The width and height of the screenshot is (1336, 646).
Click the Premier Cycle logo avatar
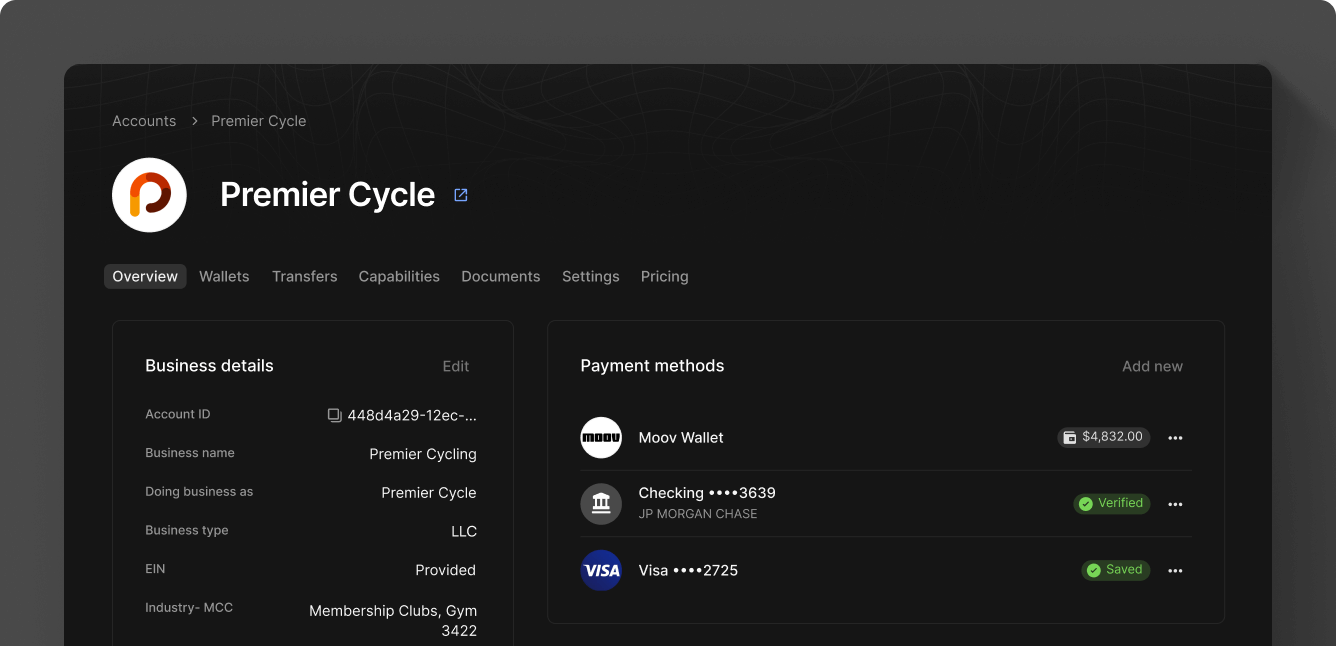tap(149, 195)
